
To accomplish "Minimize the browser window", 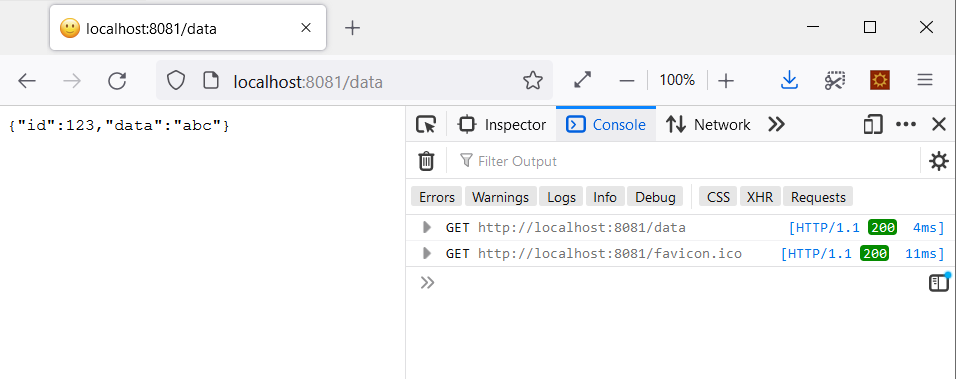I will (813, 27).
